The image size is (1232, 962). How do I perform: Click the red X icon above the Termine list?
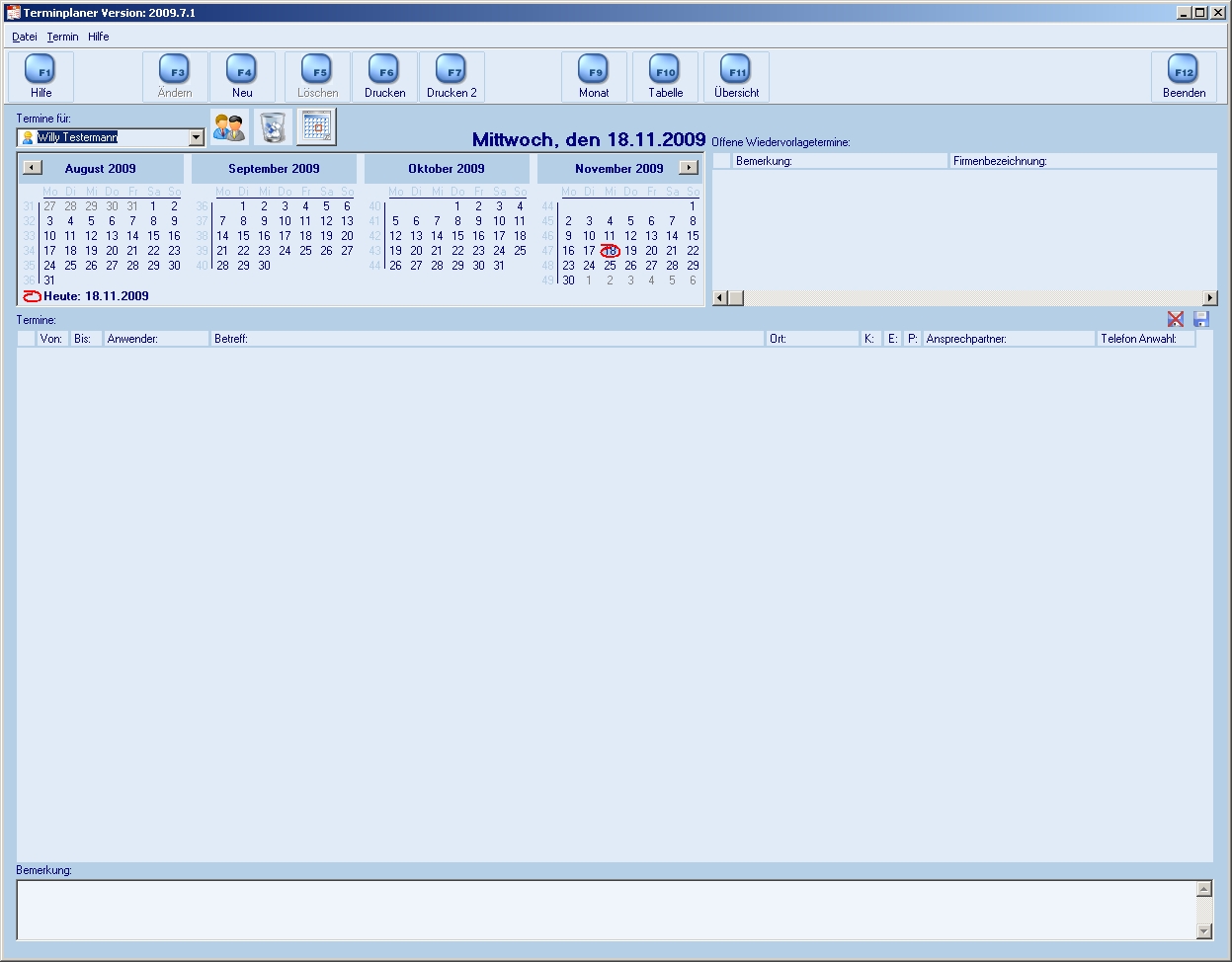[x=1176, y=319]
